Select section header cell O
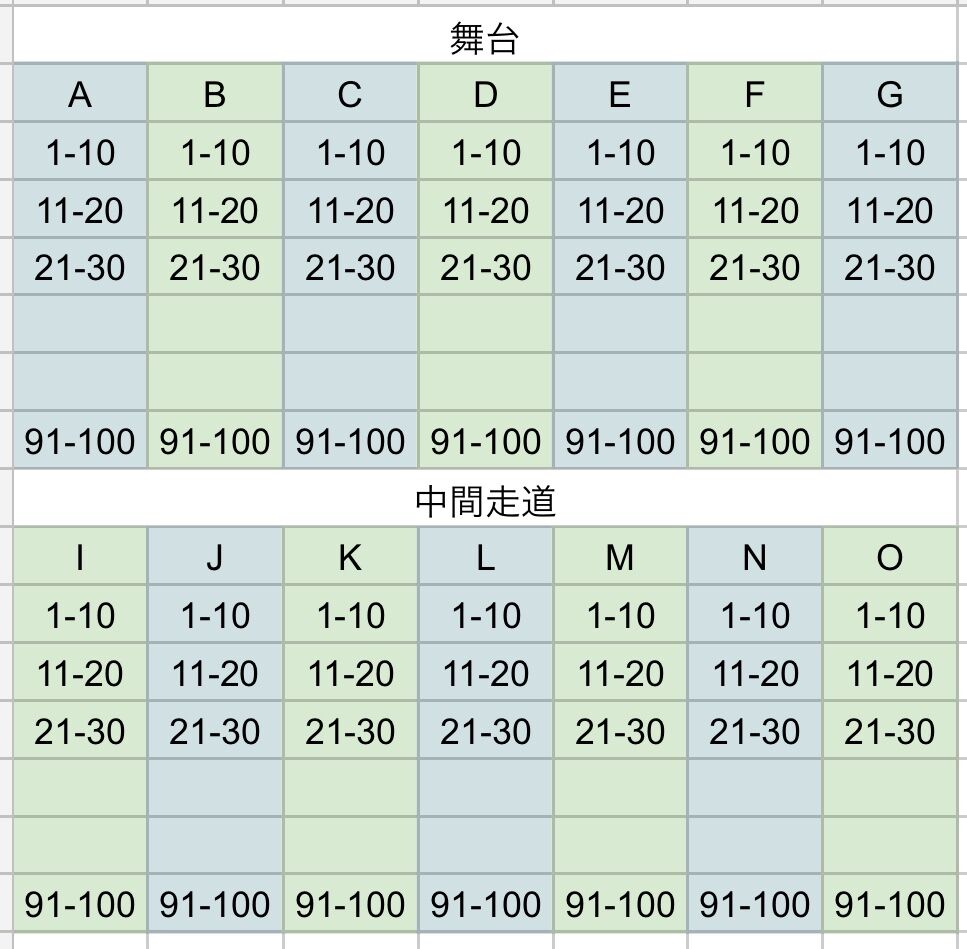 click(890, 556)
